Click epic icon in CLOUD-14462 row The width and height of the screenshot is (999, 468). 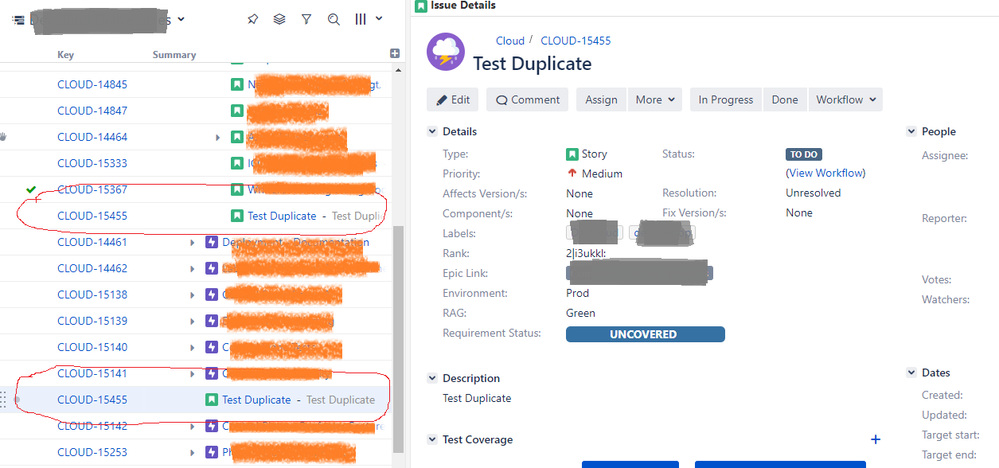(x=212, y=268)
